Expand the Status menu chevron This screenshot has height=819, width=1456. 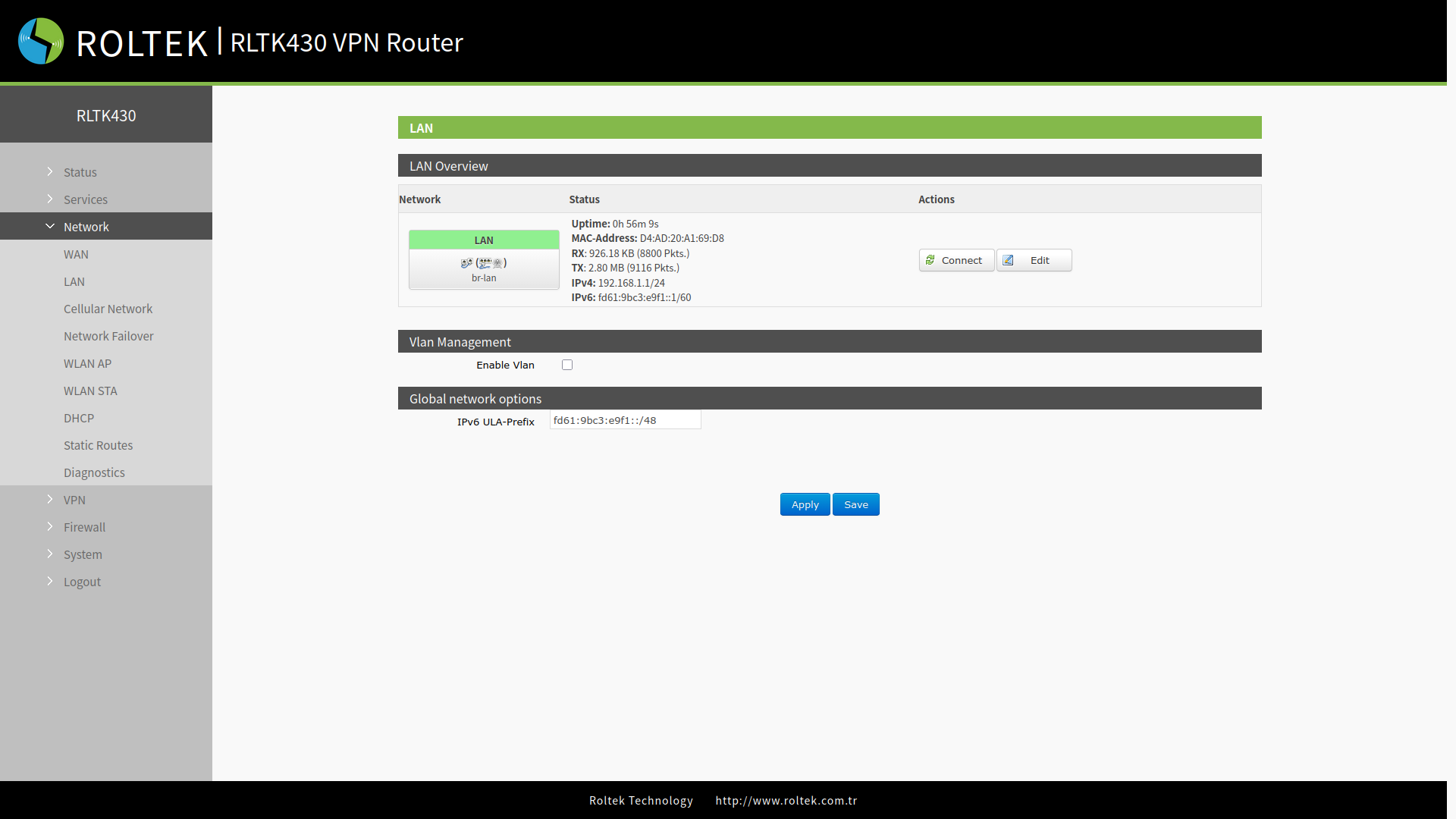(50, 171)
